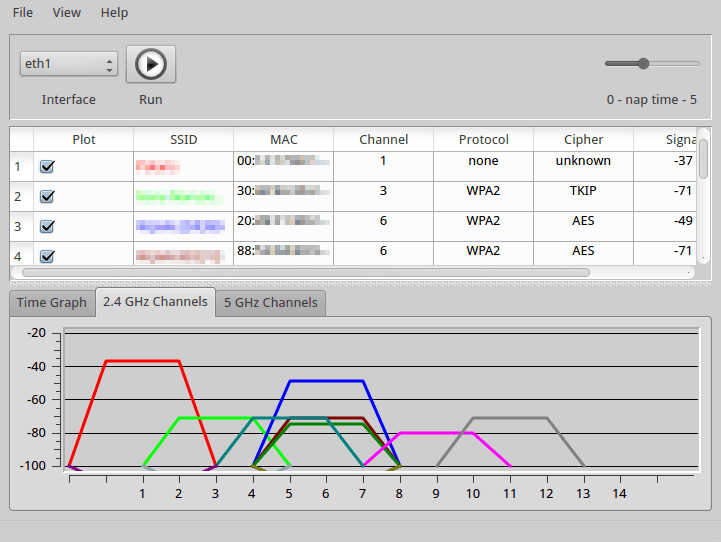Adjust the nap time slider

point(643,63)
